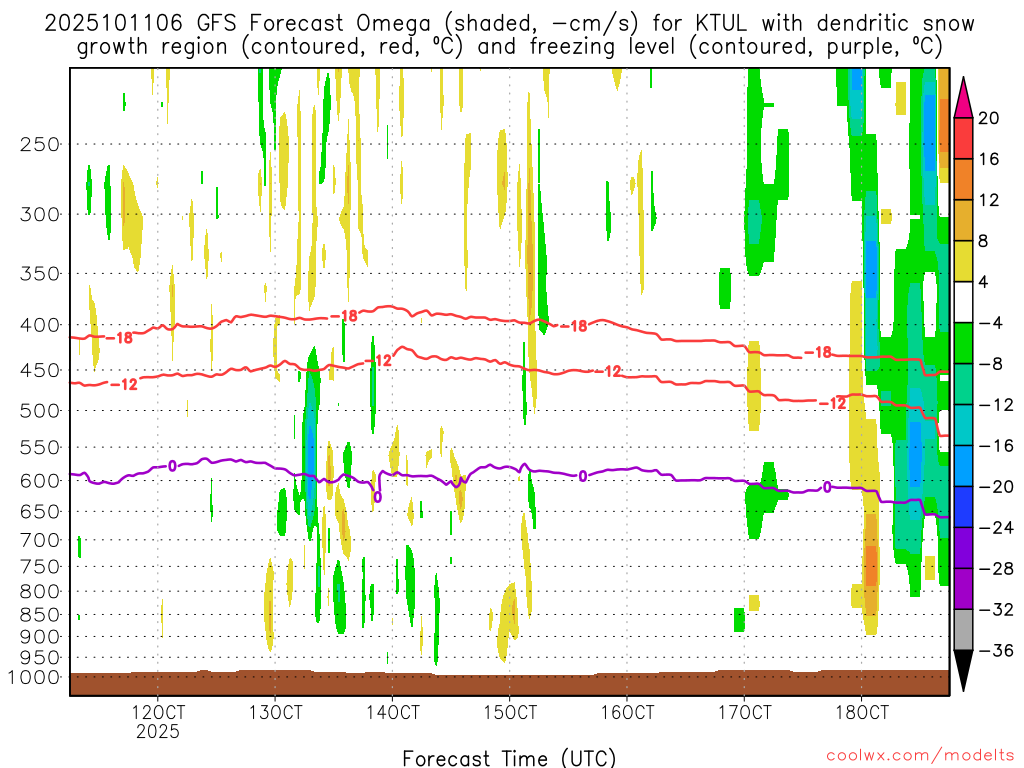Image resolution: width=1024 pixels, height=768 pixels.
Task: Click the 170CT time axis label
Action: point(744,712)
